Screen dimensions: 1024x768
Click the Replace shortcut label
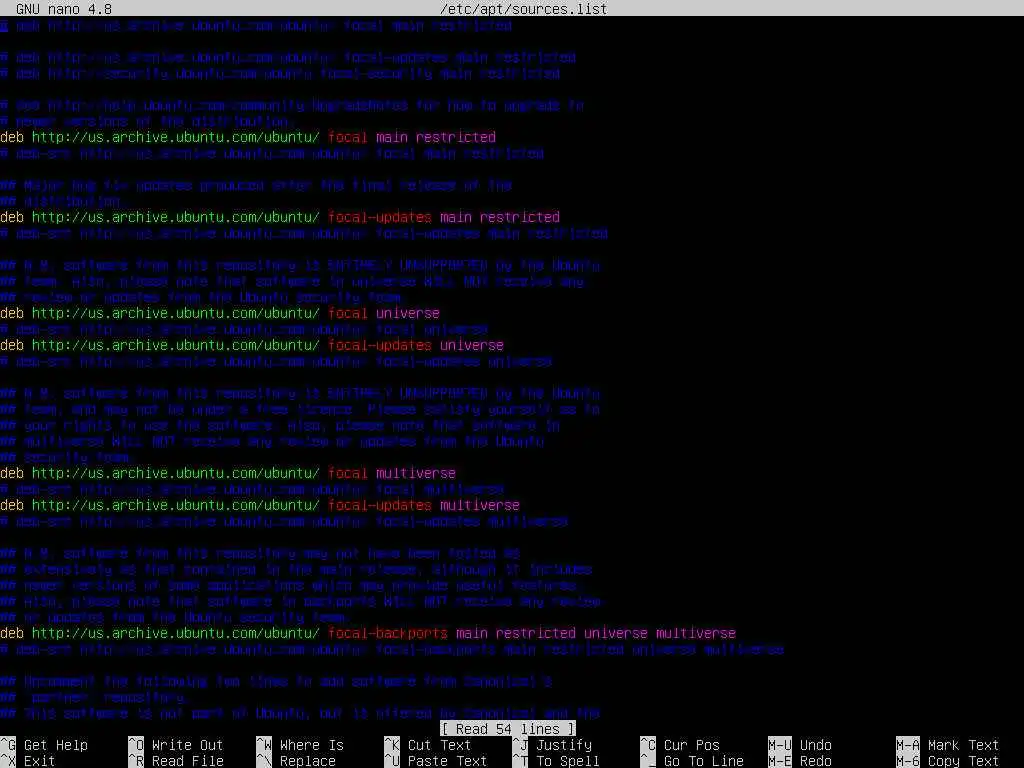tap(308, 761)
